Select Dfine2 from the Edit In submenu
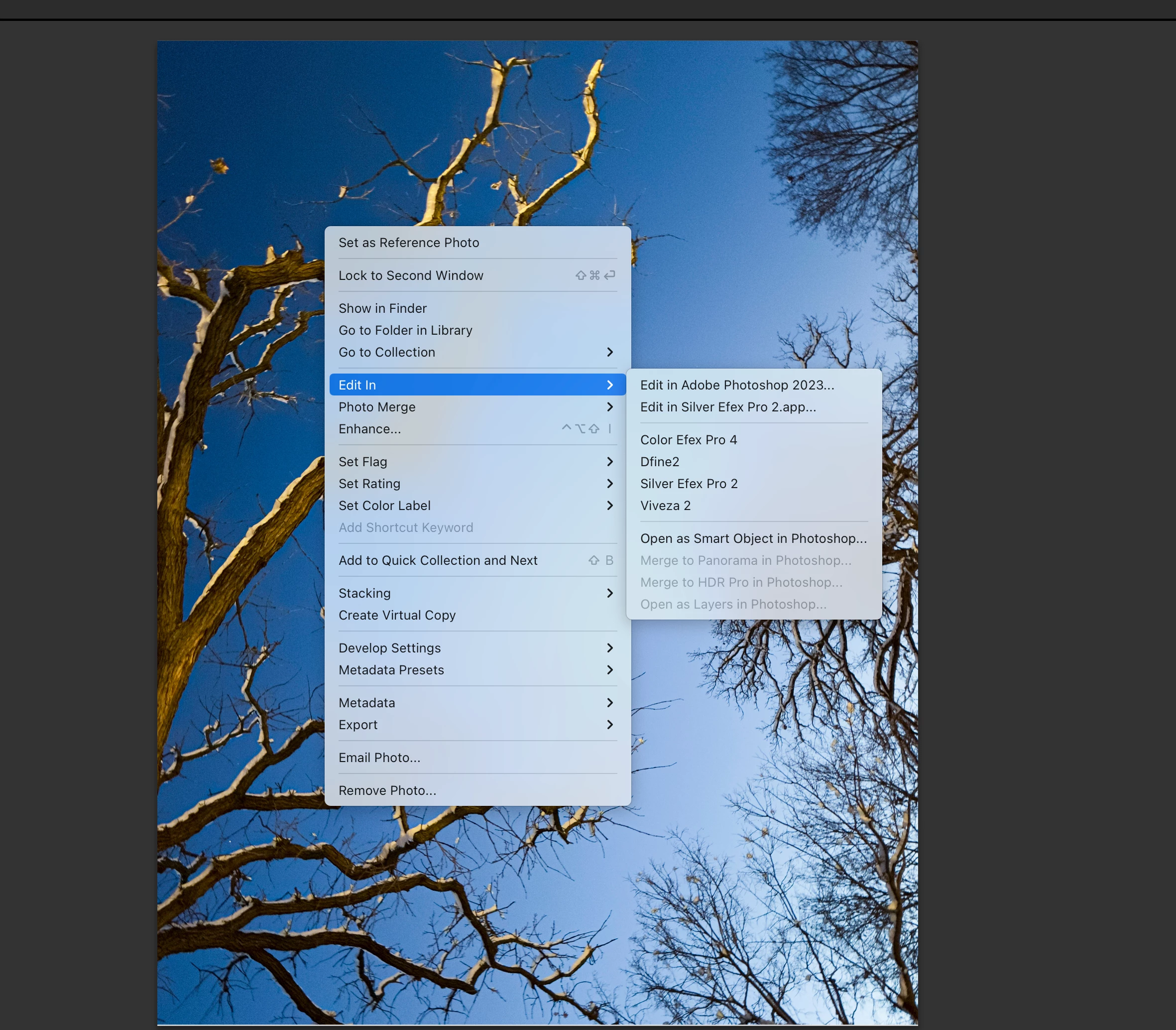This screenshot has width=1176, height=1030. (x=660, y=462)
